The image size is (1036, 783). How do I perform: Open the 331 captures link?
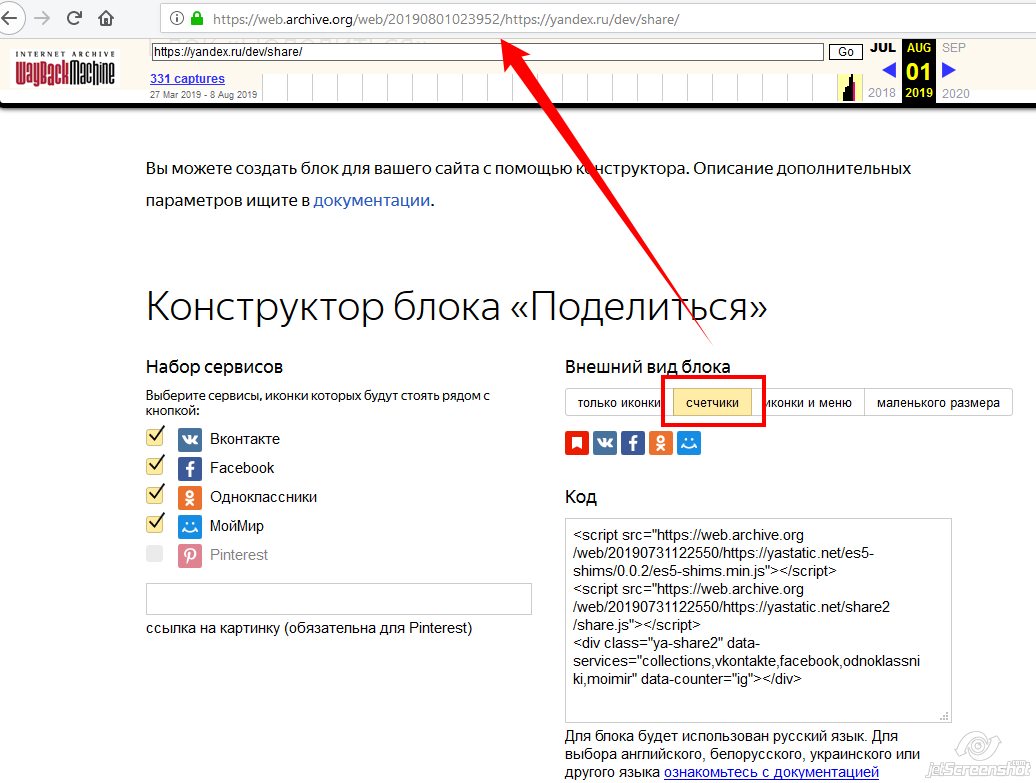point(187,79)
